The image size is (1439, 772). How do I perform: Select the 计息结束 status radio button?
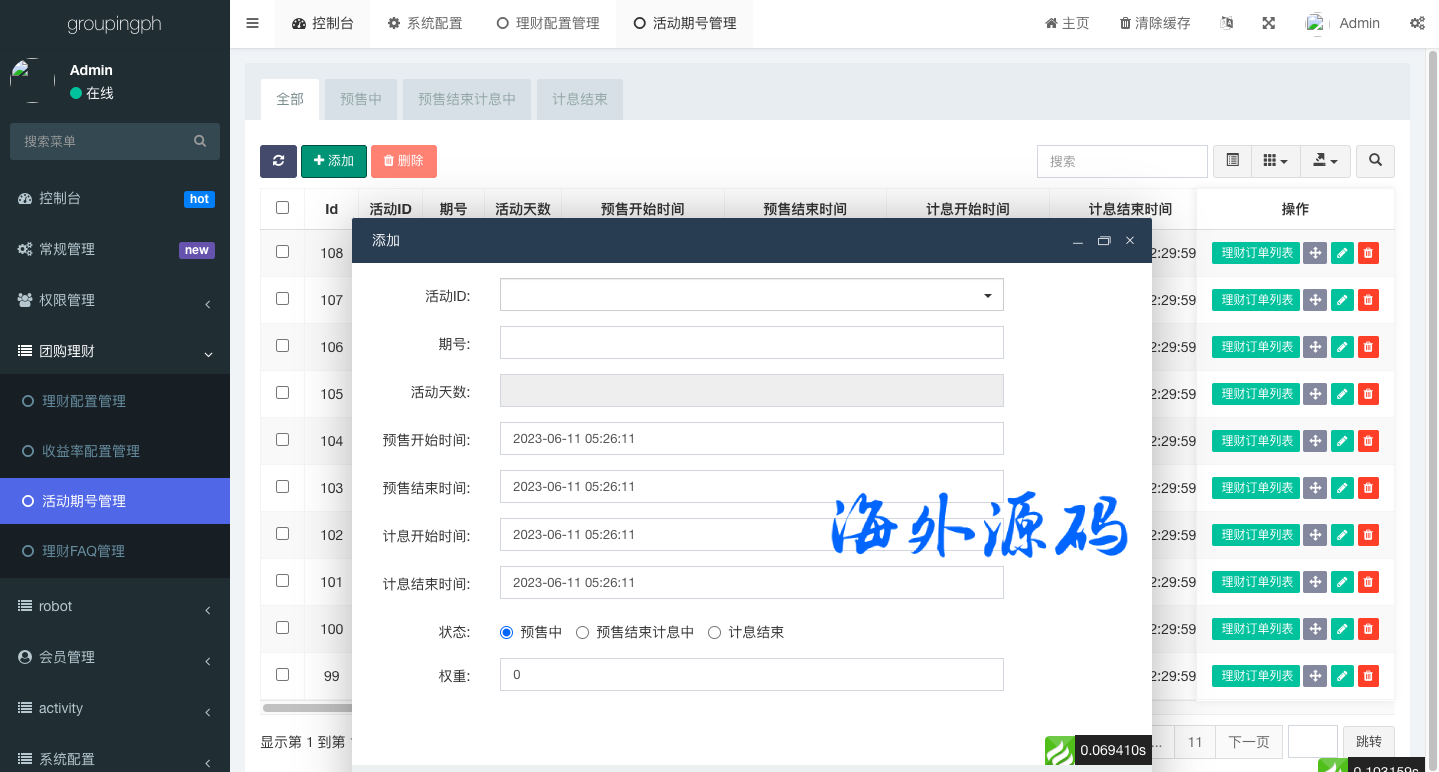pyautogui.click(x=715, y=632)
